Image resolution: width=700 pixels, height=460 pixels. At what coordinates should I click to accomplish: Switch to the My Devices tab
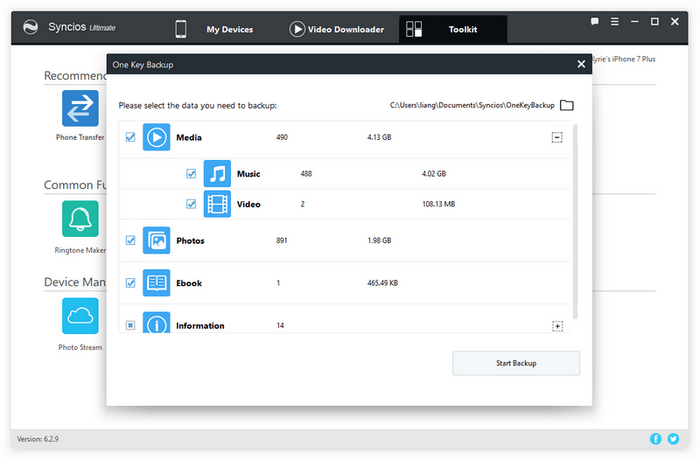[x=216, y=29]
